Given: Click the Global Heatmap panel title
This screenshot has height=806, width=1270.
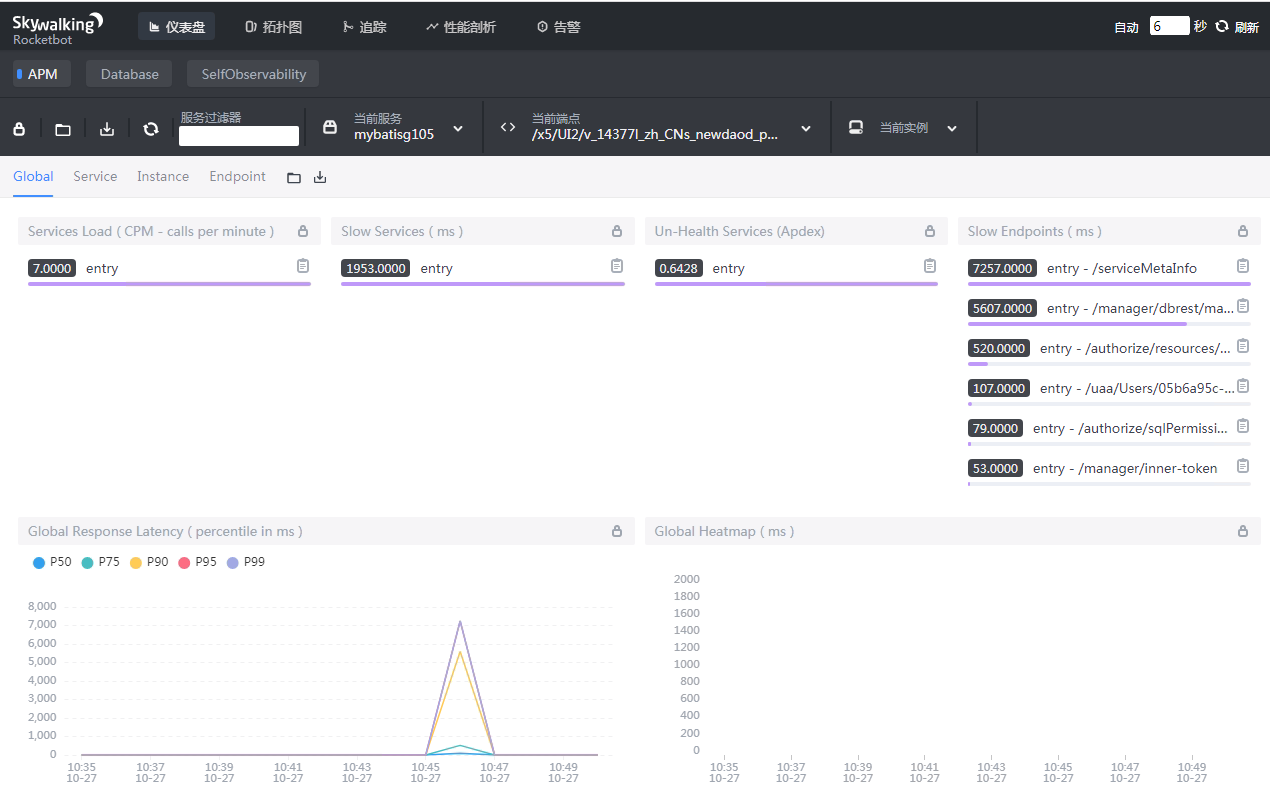Looking at the screenshot, I should pyautogui.click(x=724, y=531).
